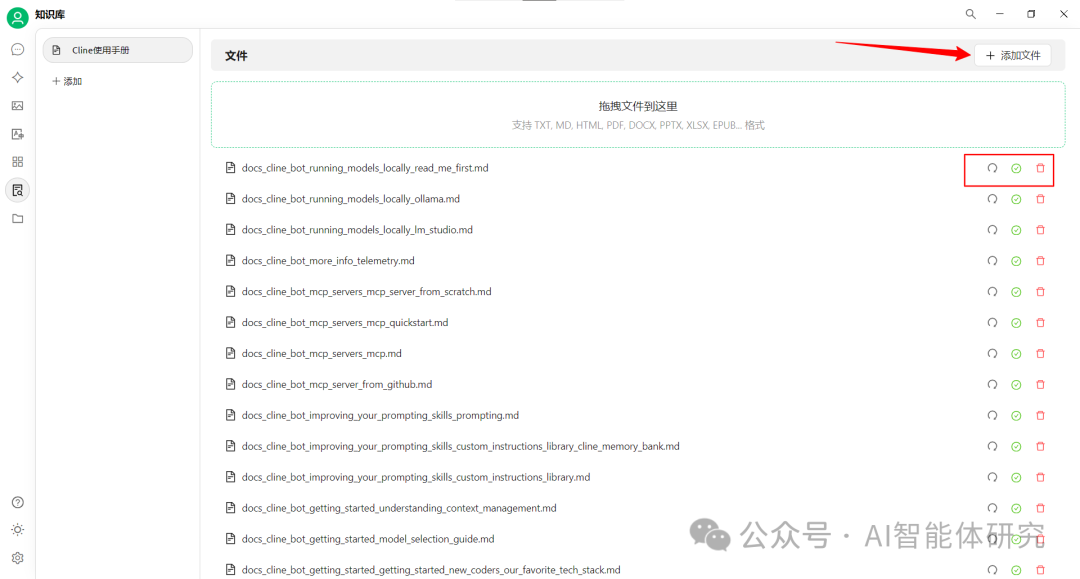1080x579 pixels.
Task: Open getting_started_model_selection_guide.md file name
Action: pos(368,539)
